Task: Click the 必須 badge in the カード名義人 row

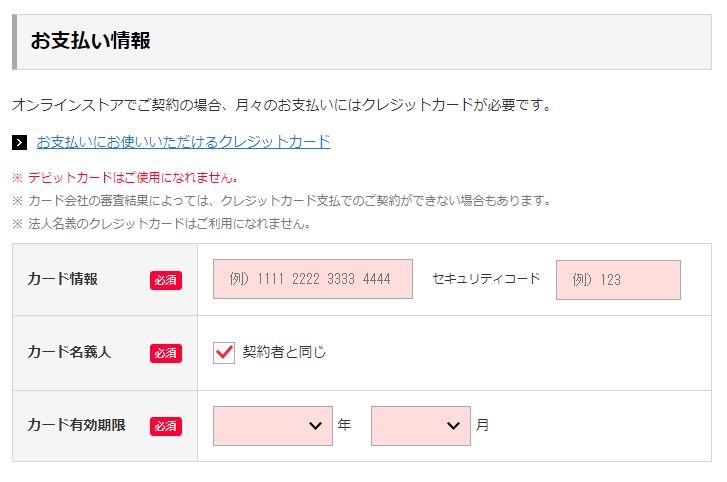Action: [x=166, y=353]
